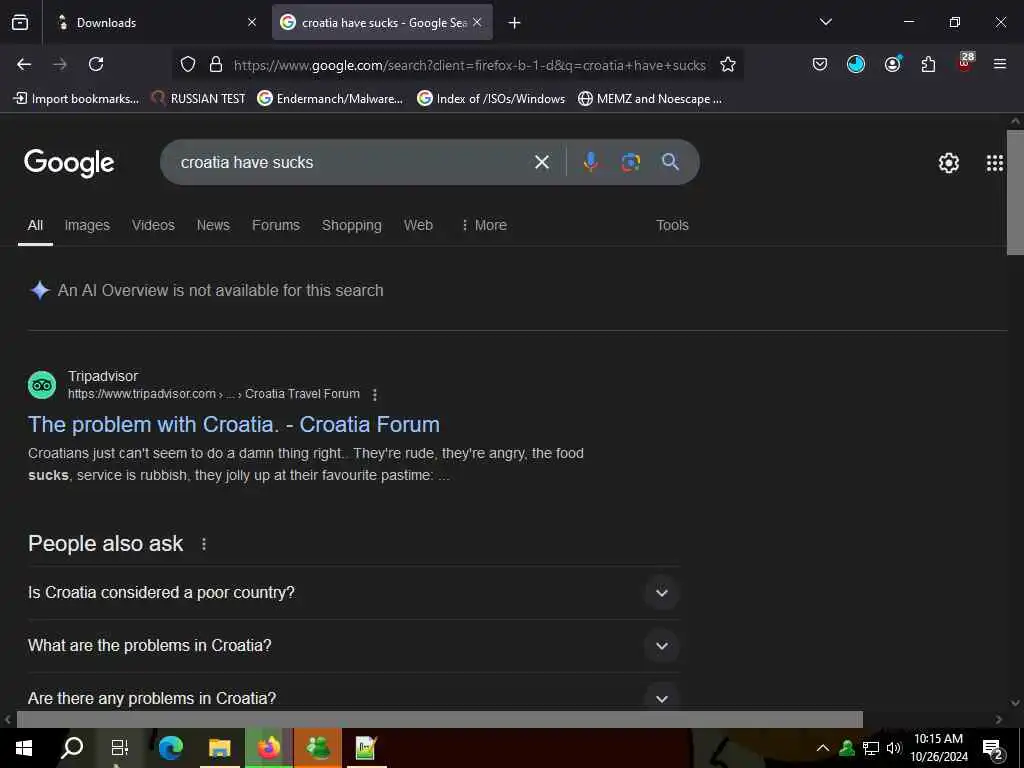
Task: Switch to Shopping results
Action: (351, 225)
